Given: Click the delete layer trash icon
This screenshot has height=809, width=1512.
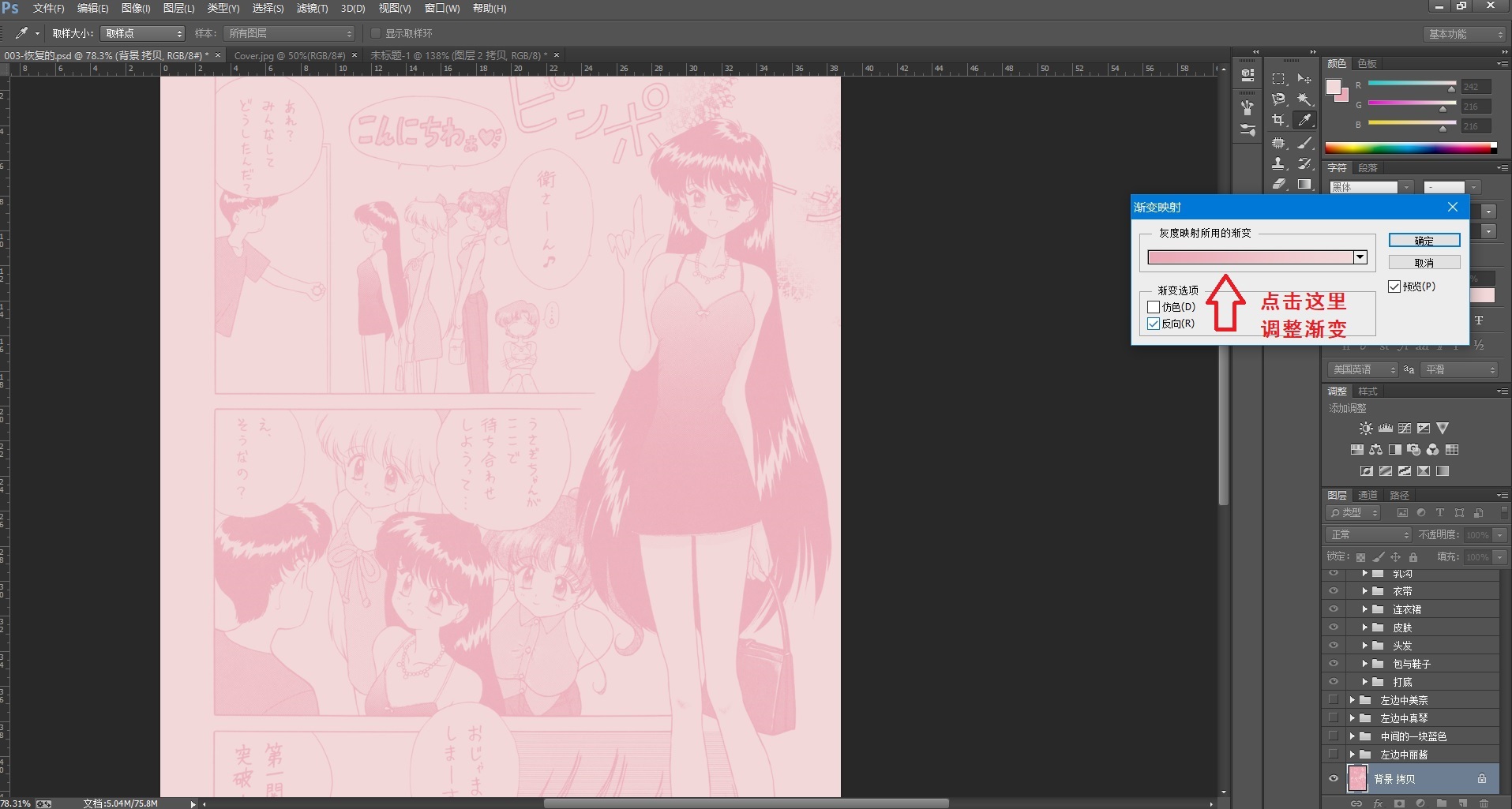Looking at the screenshot, I should click(1483, 803).
